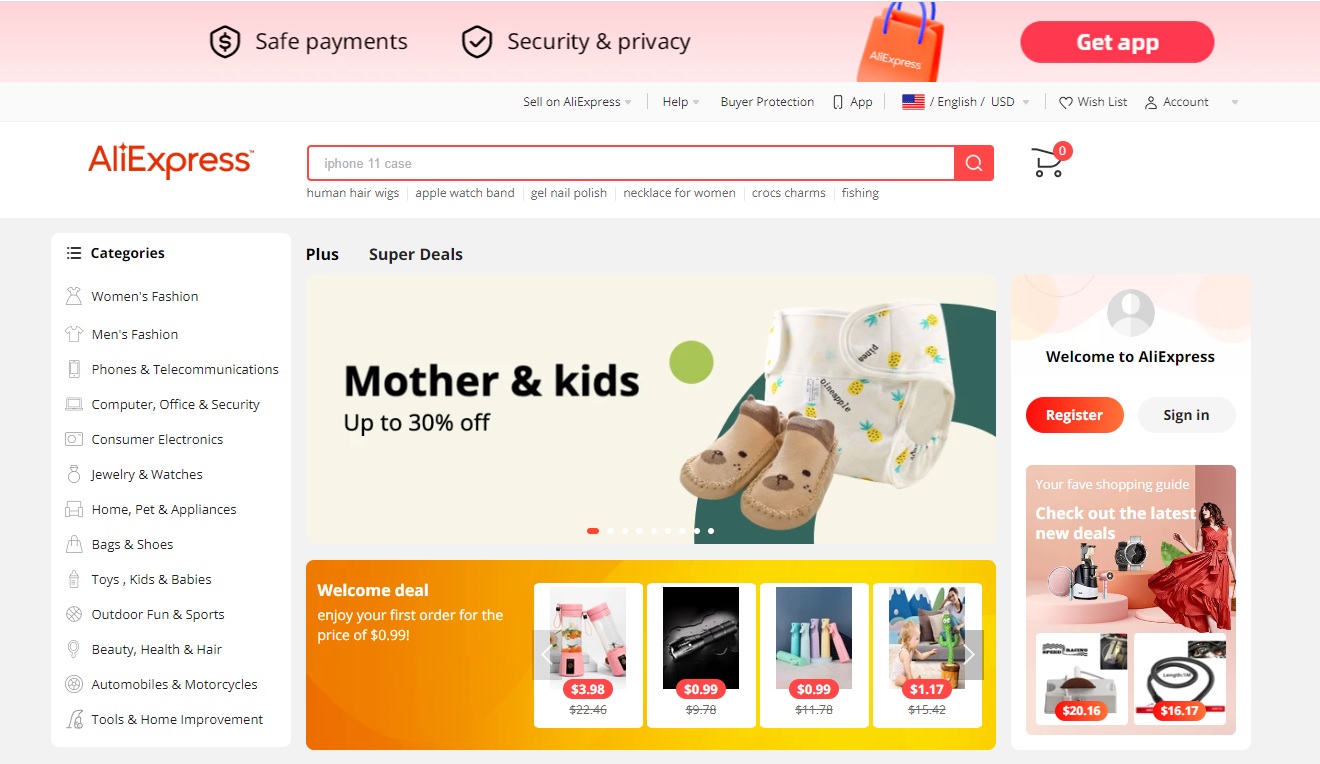Screen dimensions: 1320x764
Task: Click the iphone 11 case search field
Action: tap(631, 163)
